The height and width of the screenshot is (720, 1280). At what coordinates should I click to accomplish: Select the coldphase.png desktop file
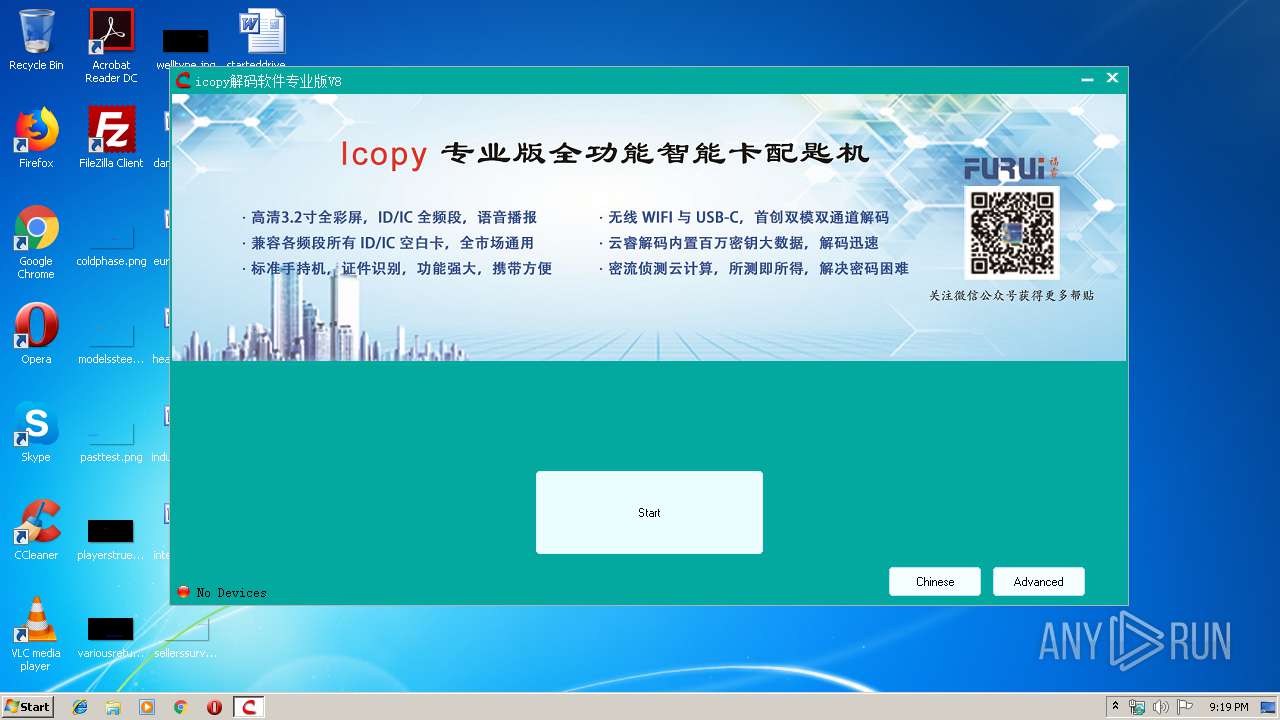point(111,243)
